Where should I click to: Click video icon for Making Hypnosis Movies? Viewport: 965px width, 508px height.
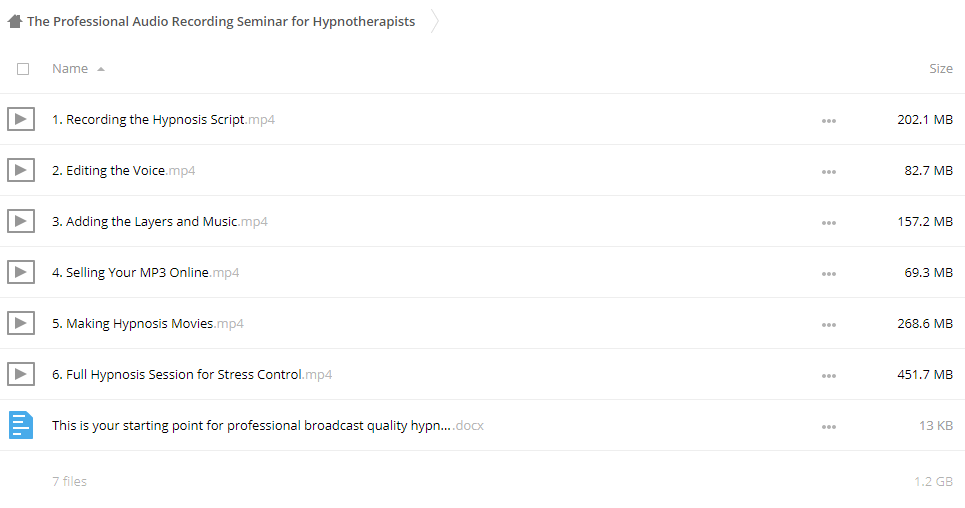coord(21,324)
